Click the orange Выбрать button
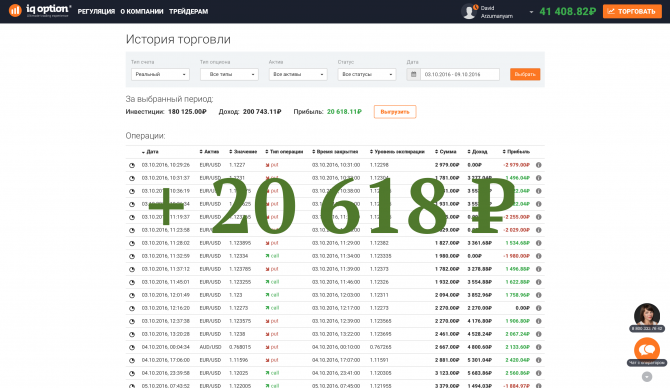Viewport: 670px width, 388px height. [x=525, y=74]
